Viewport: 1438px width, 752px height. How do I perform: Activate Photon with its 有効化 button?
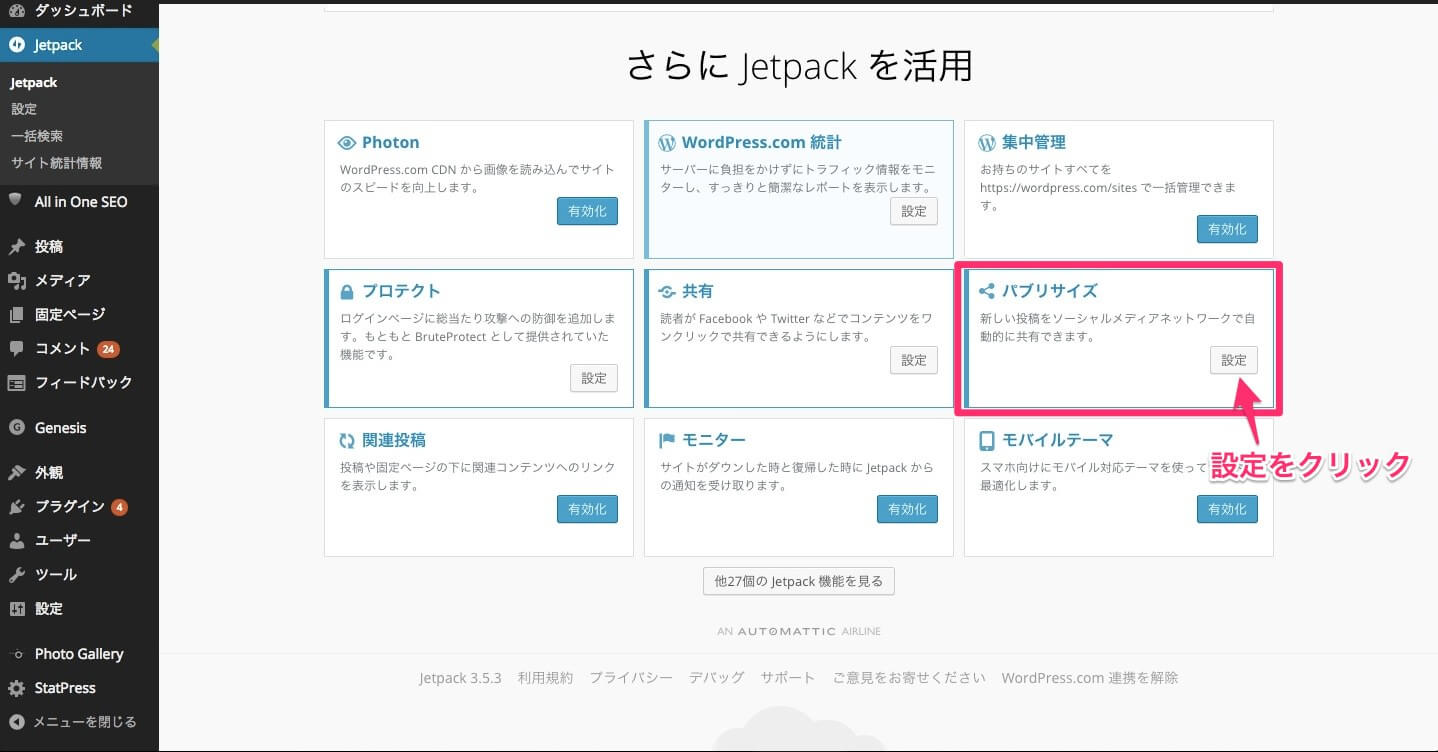tap(587, 211)
